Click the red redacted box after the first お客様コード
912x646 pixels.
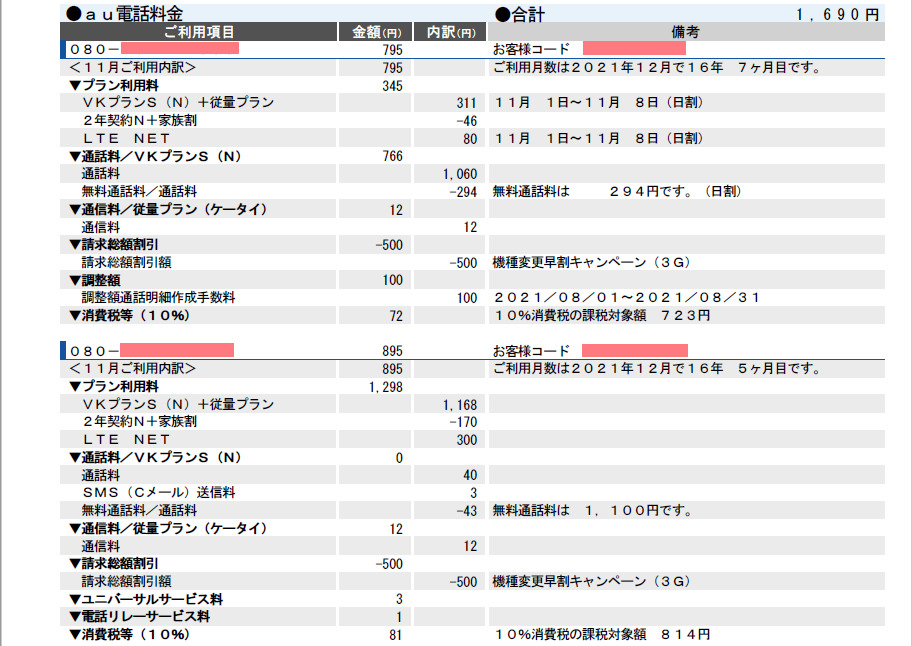click(634, 48)
